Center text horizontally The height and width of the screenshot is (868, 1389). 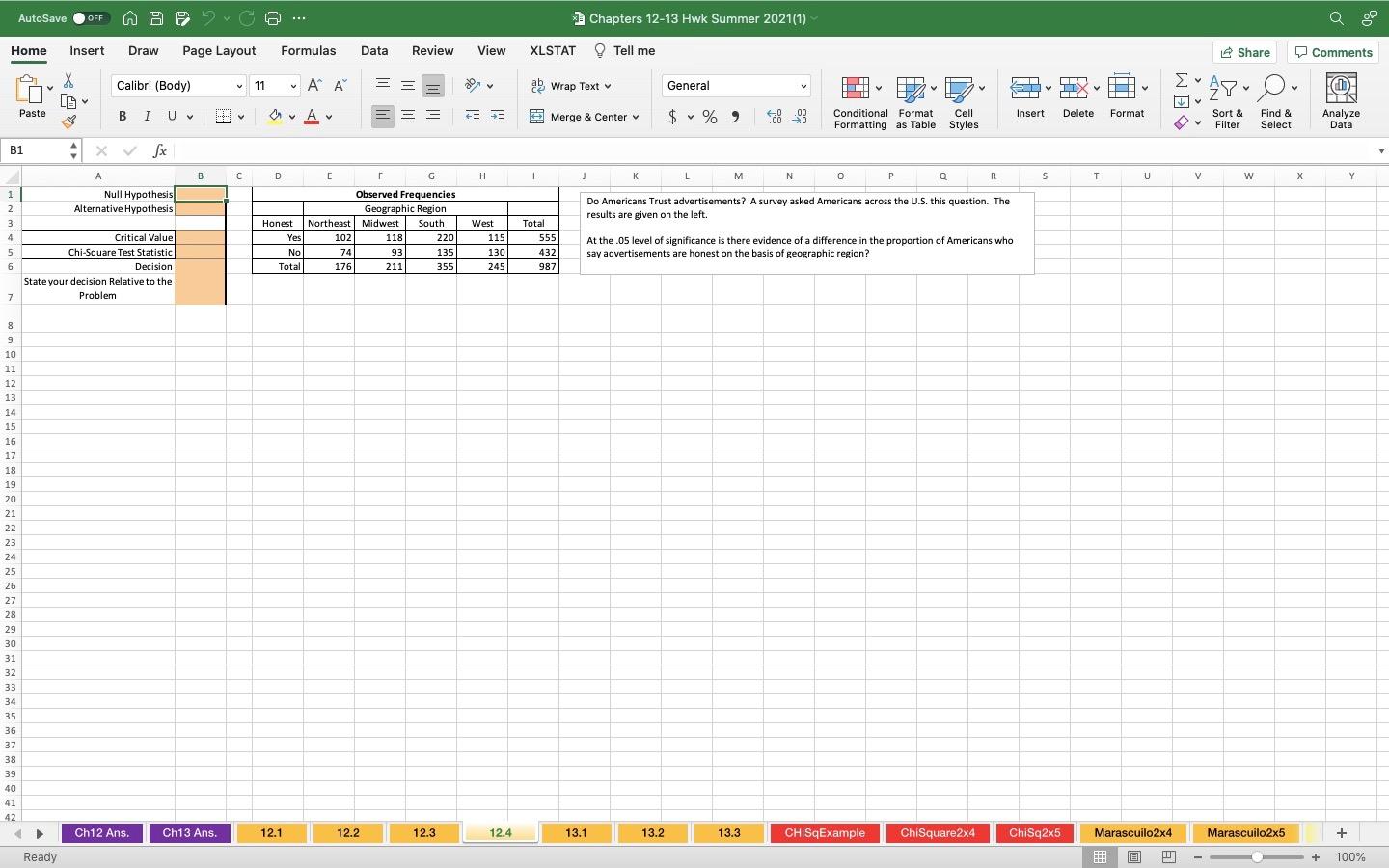[408, 117]
